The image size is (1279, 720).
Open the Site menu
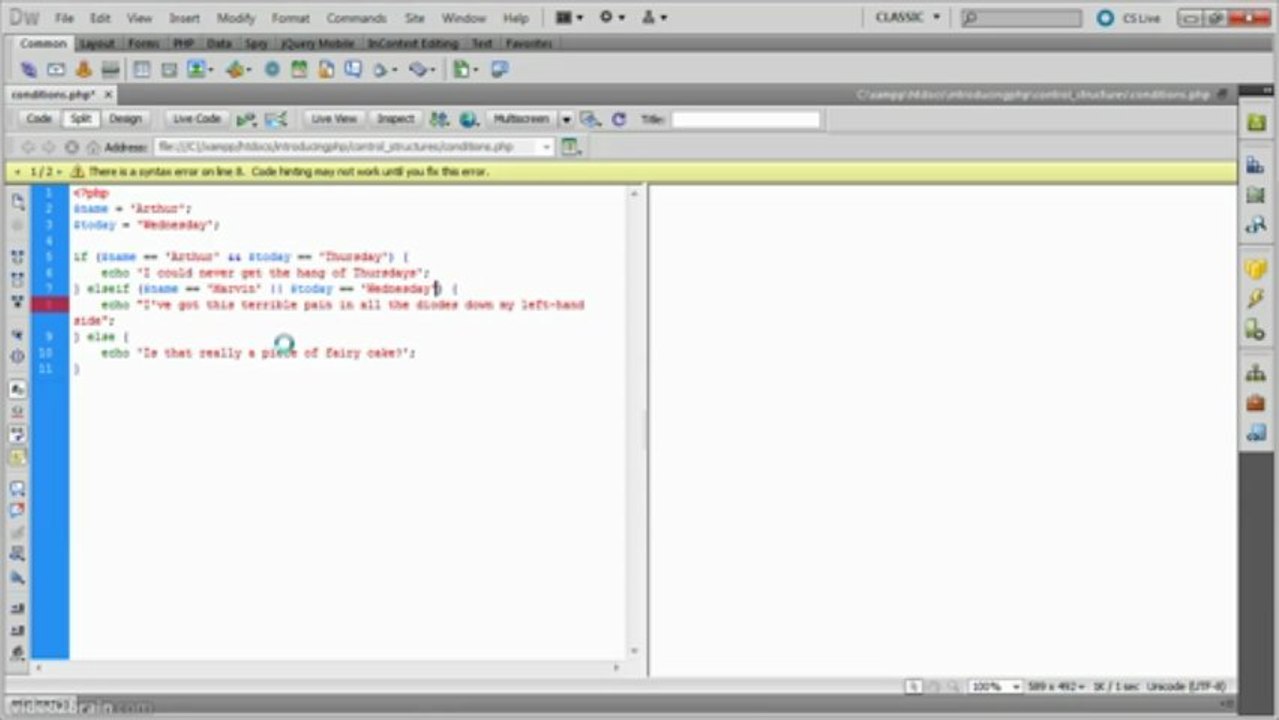click(x=414, y=18)
